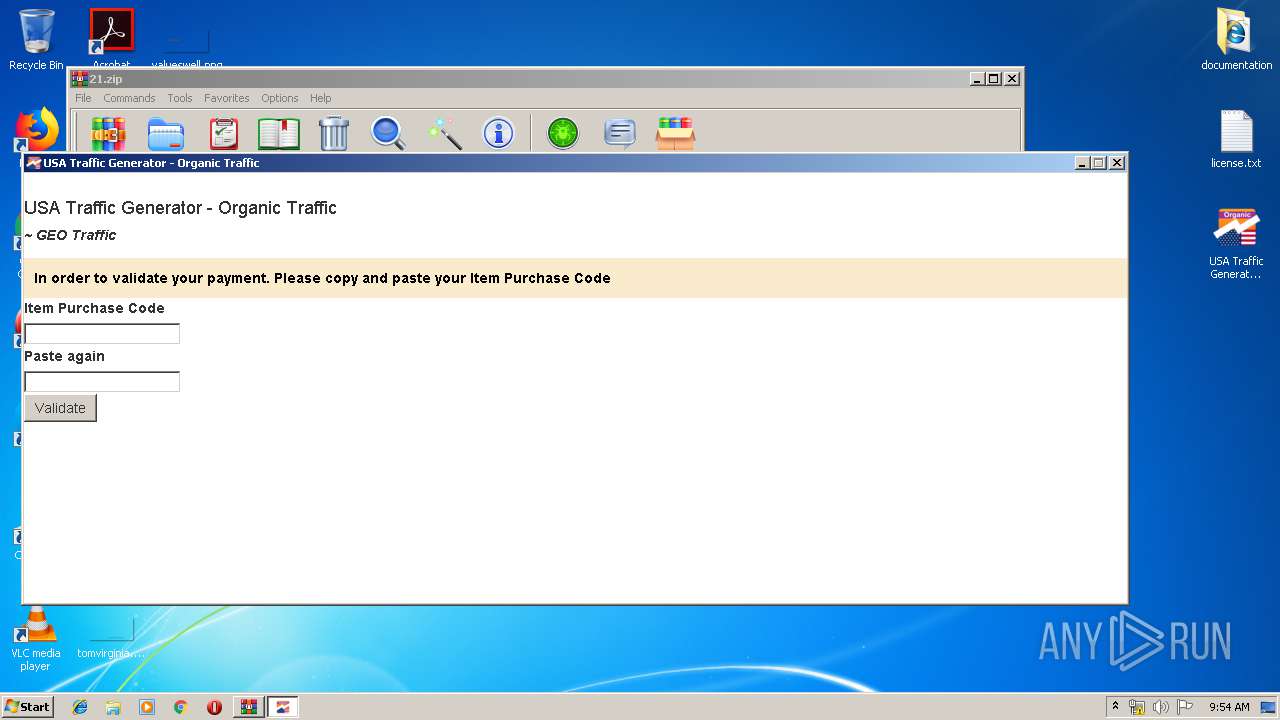Click the Extract To folder icon in WinRAR

[166, 133]
